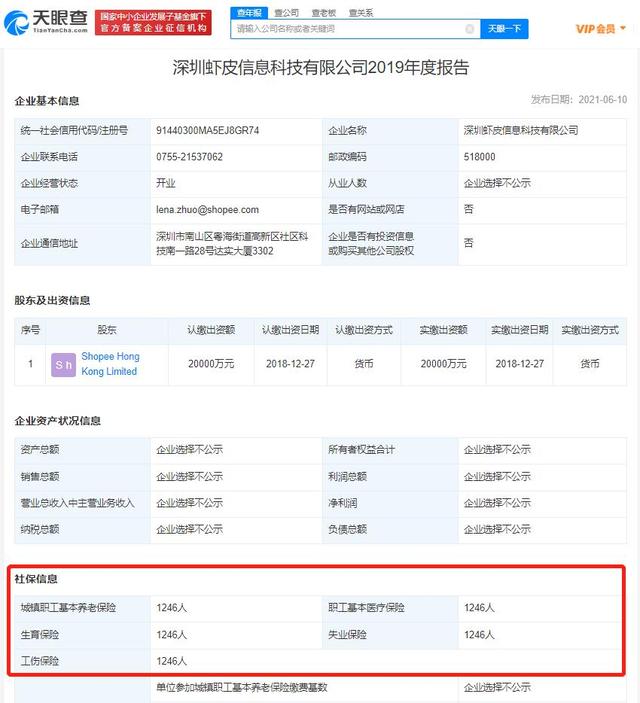Click the 企业基本信息 section heading
The height and width of the screenshot is (703, 640).
coord(47,101)
